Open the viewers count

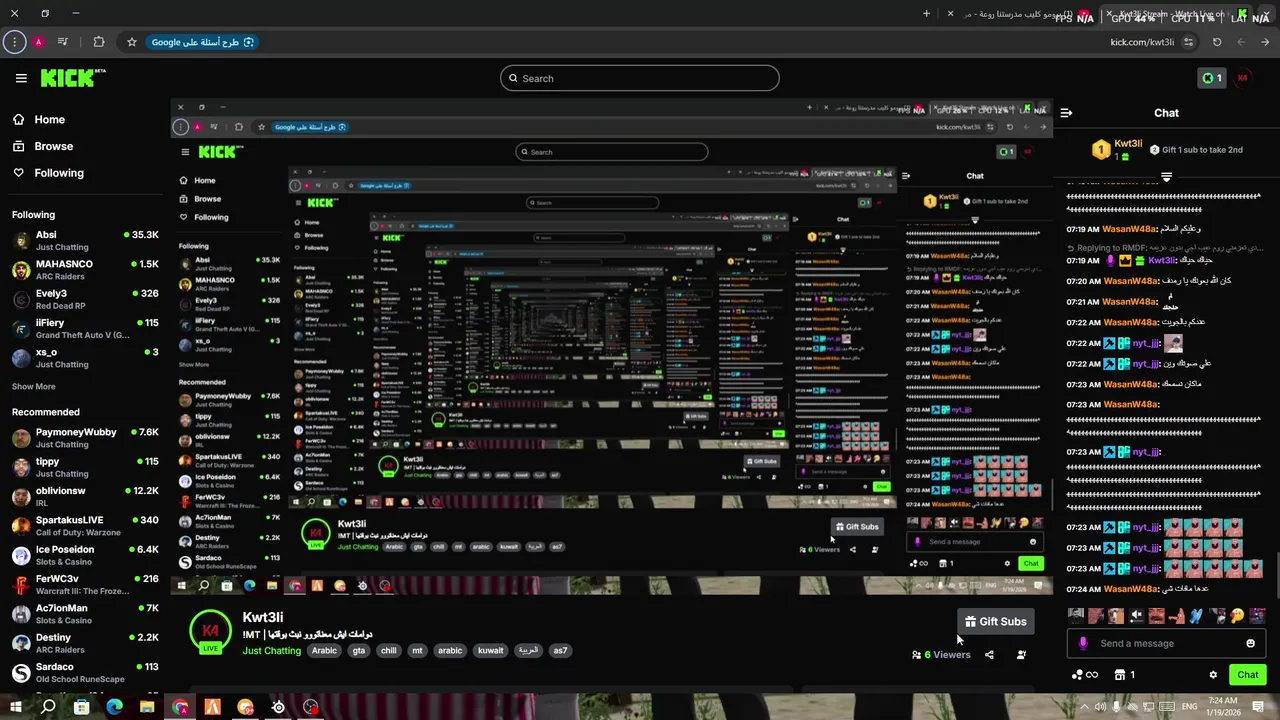[941, 655]
